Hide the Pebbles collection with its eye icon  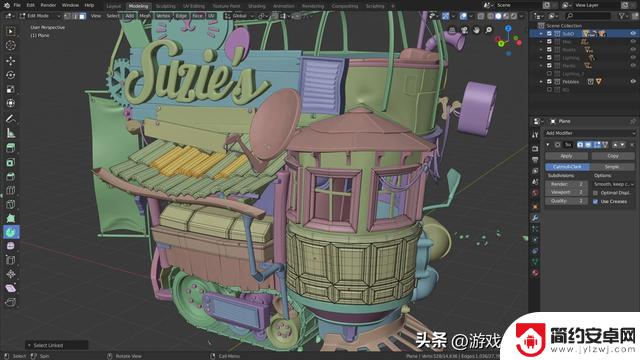coord(633,82)
